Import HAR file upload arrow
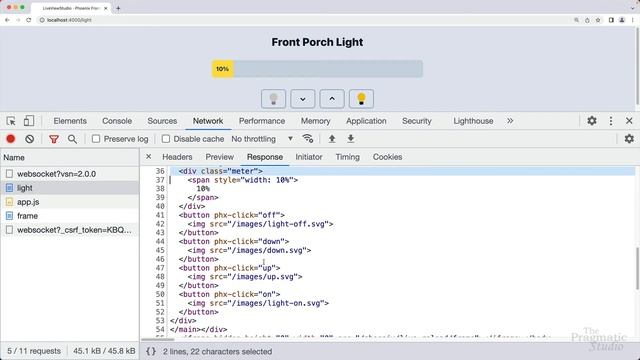This screenshot has width=640, height=360. [332, 139]
